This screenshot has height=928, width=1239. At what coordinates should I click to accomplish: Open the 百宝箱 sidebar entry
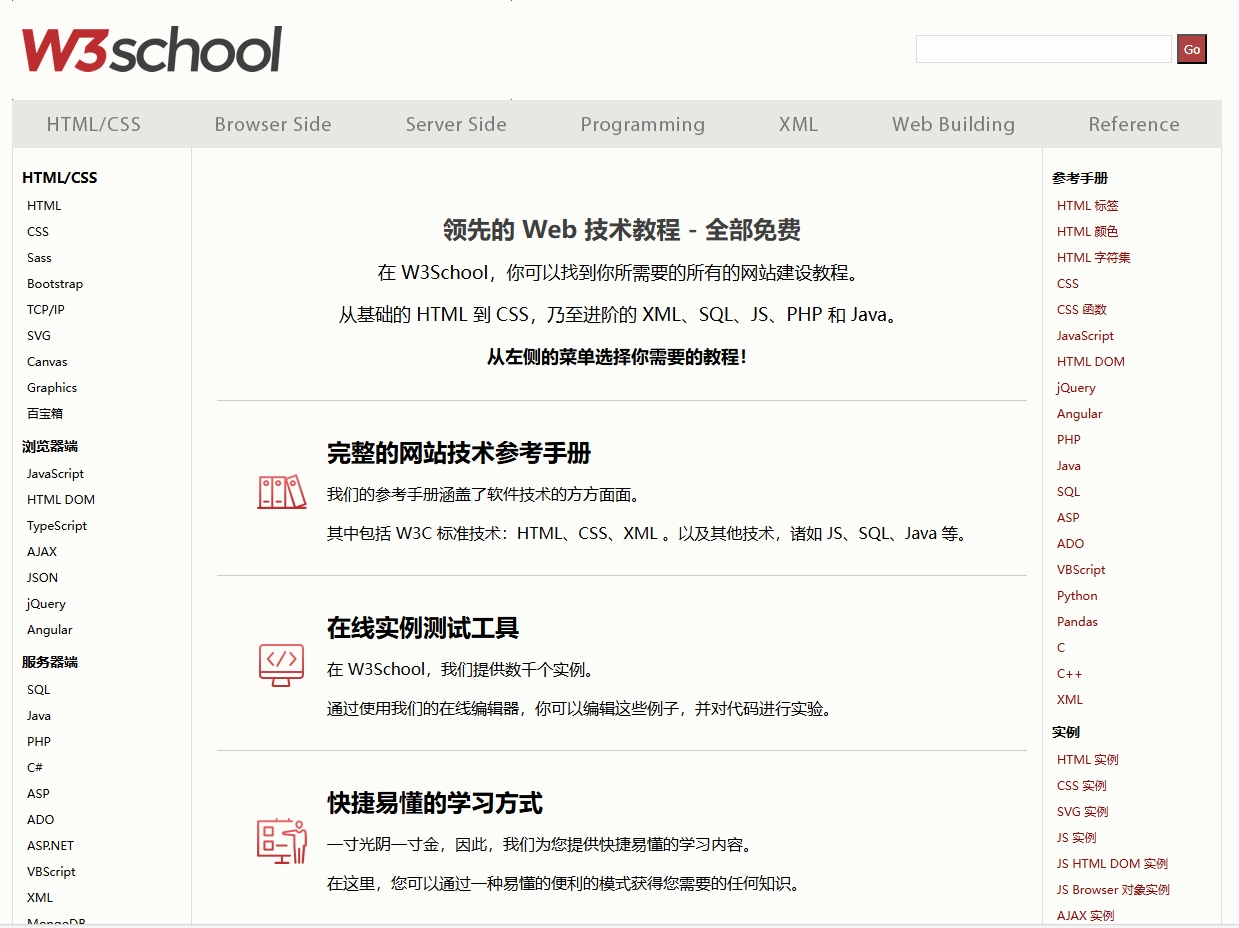44,413
